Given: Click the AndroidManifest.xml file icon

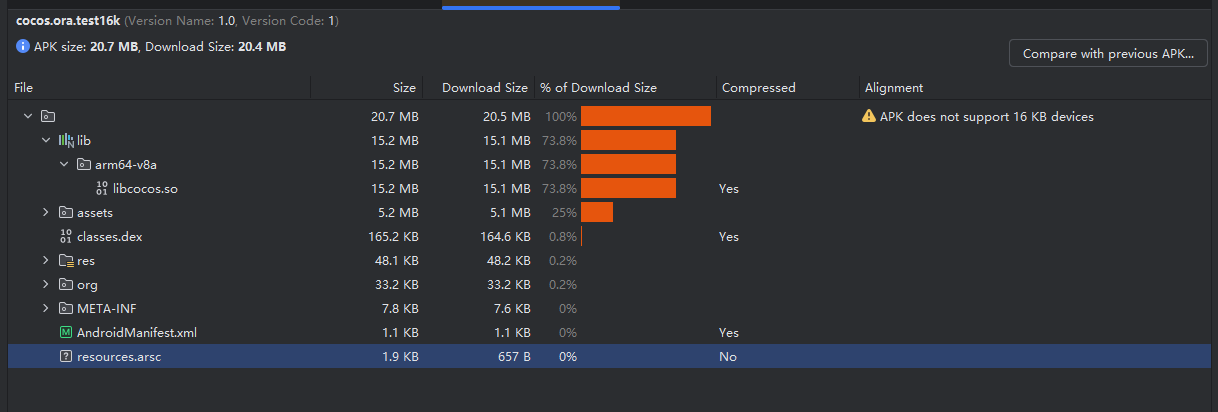Looking at the screenshot, I should pos(66,333).
